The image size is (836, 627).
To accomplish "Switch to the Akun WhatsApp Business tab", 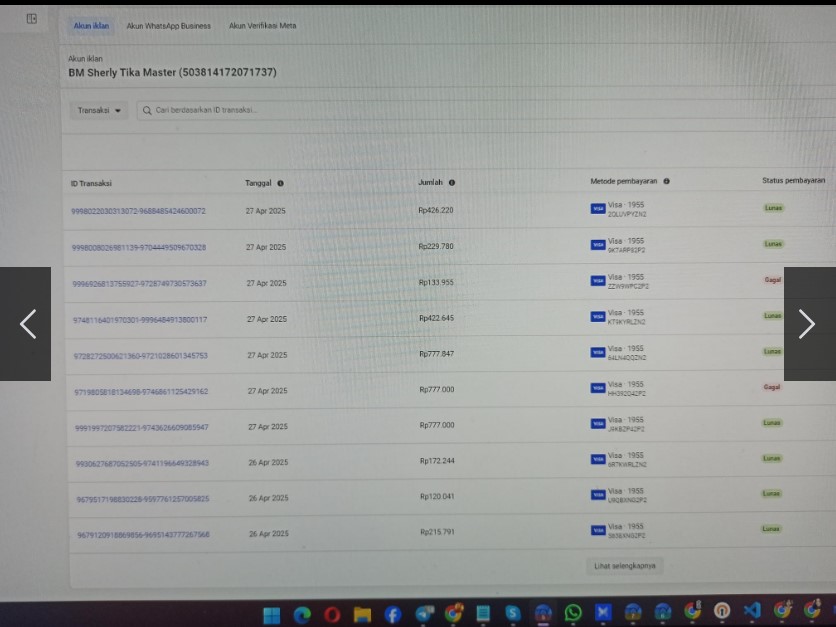I will 168,26.
